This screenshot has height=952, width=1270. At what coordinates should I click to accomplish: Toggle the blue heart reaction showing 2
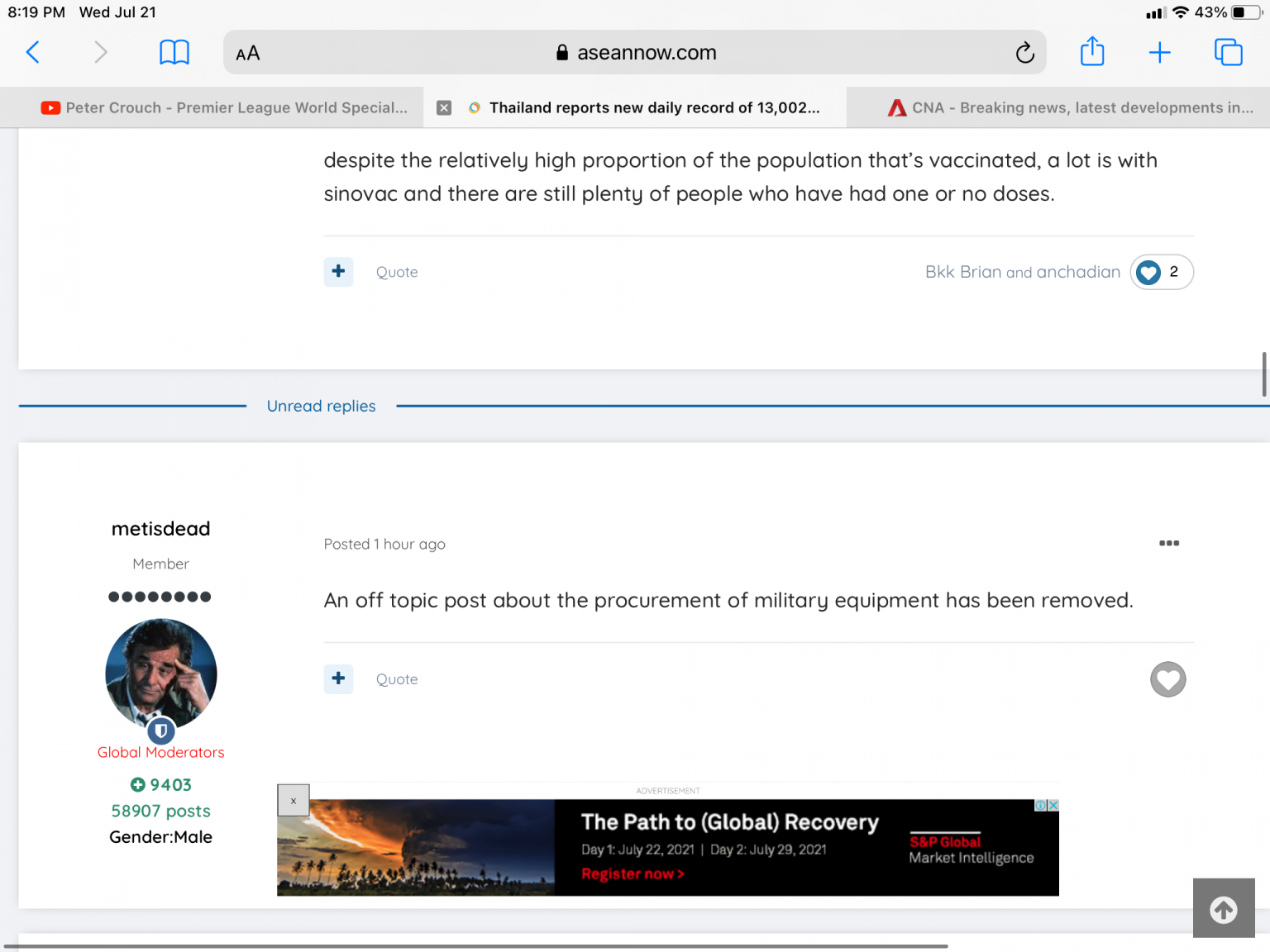(1148, 272)
